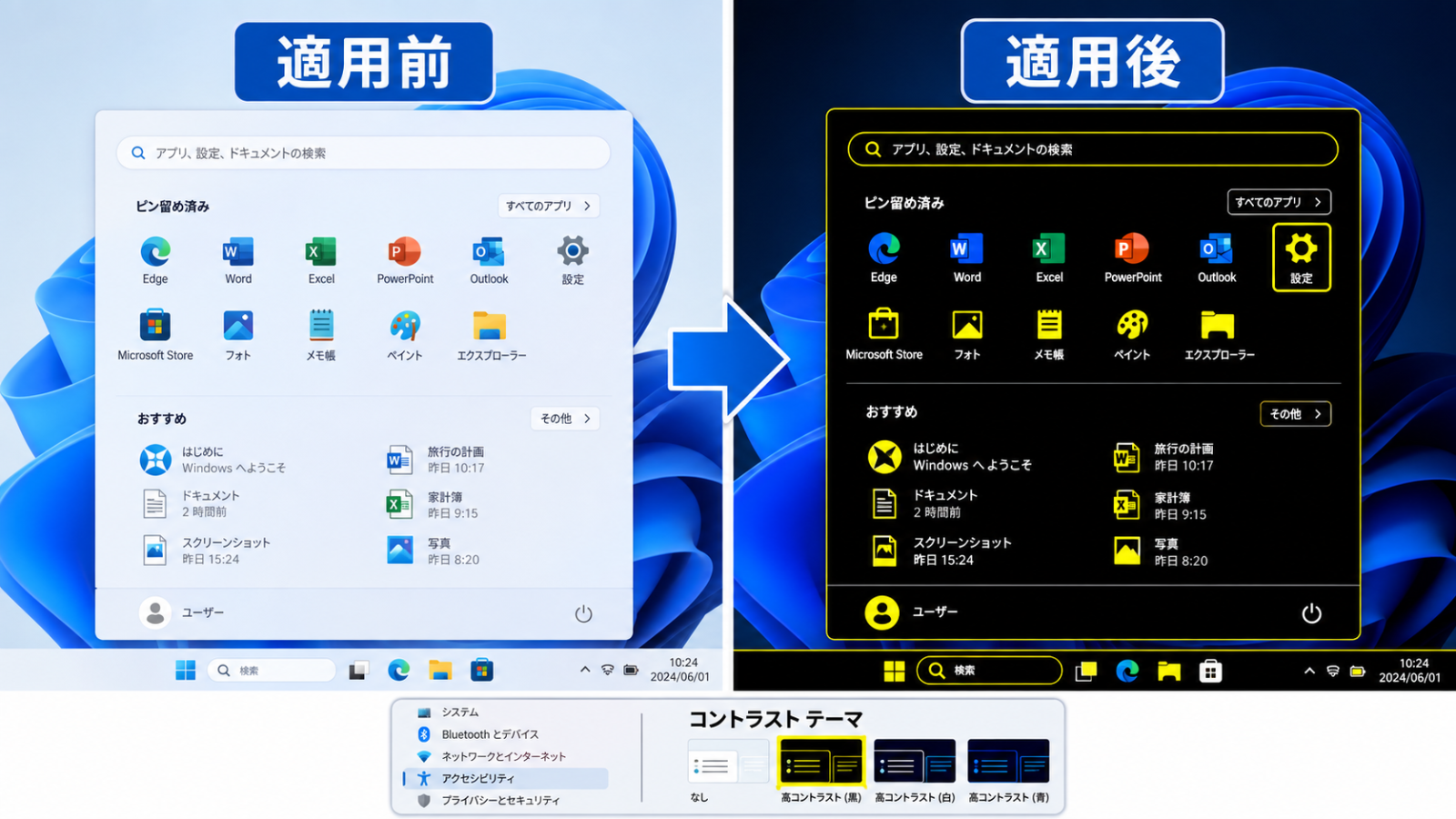Show hidden tray icons on the high-contrast taskbar
Image resolution: width=1456 pixels, height=819 pixels.
pos(1309,671)
